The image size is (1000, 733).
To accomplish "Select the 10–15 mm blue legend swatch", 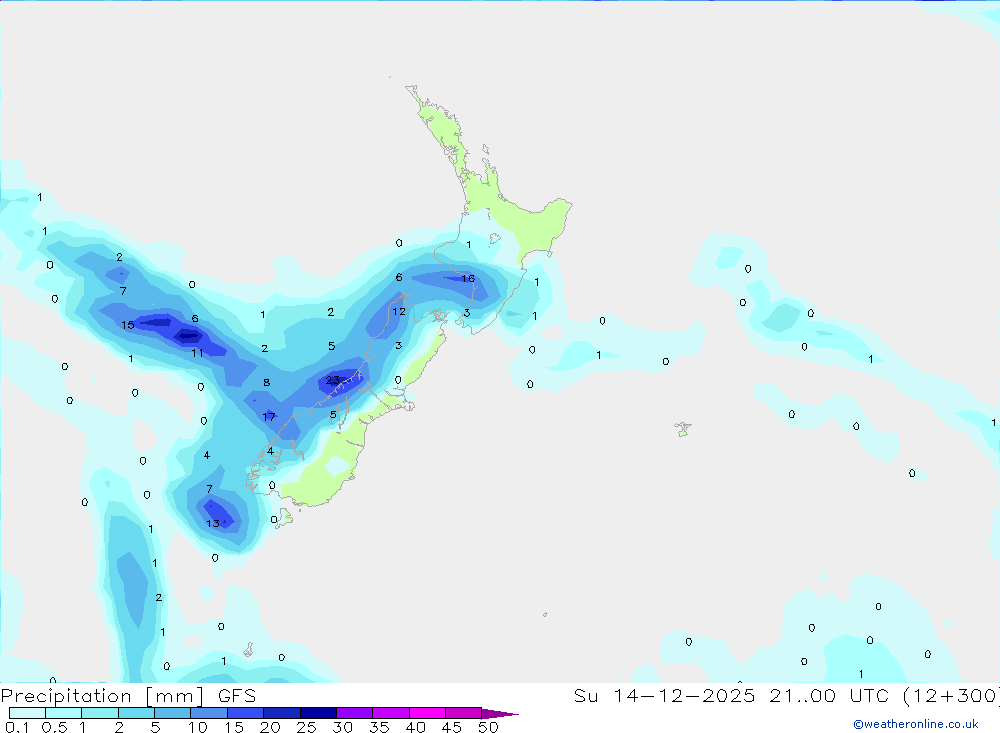I will tap(209, 713).
